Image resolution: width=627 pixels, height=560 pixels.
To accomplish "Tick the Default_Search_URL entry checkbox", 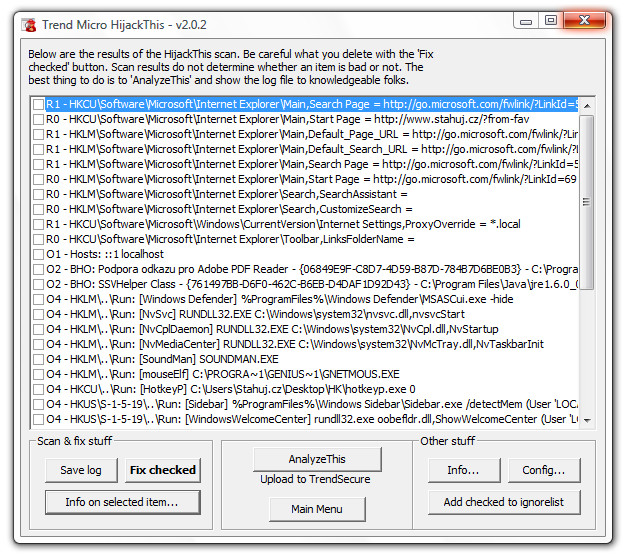I will (x=38, y=149).
